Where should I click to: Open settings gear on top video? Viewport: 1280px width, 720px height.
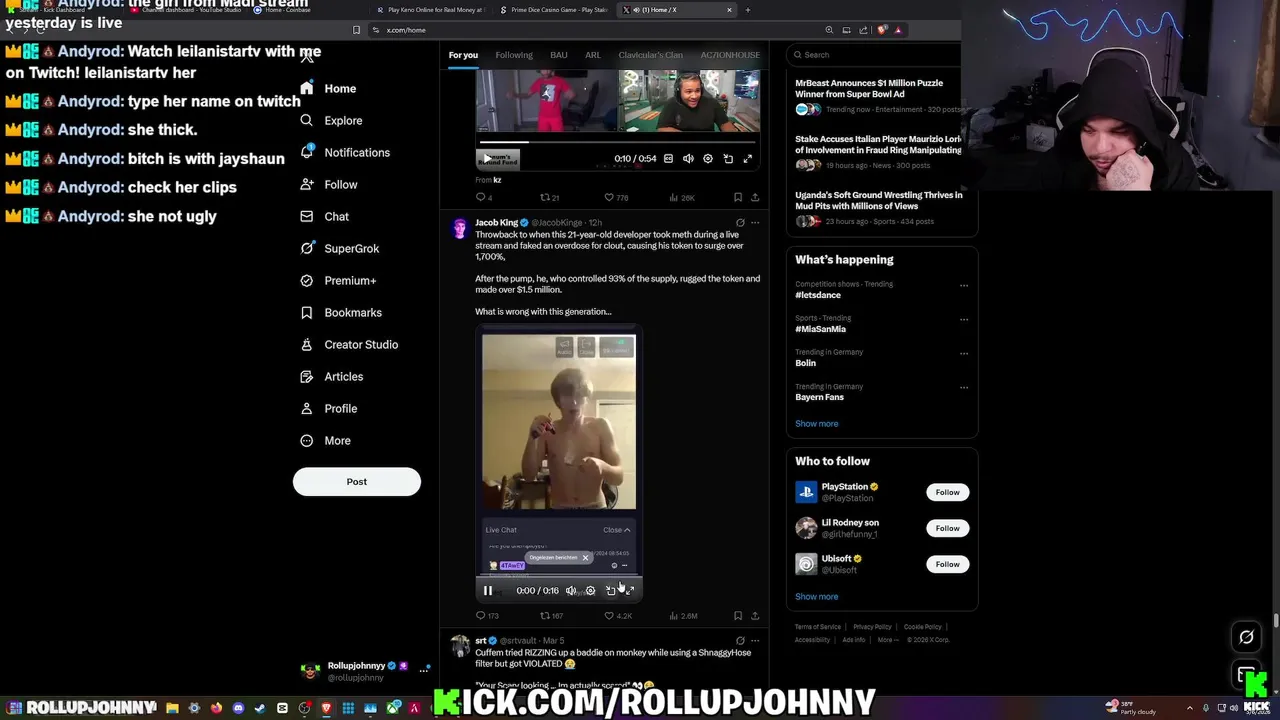click(x=708, y=159)
